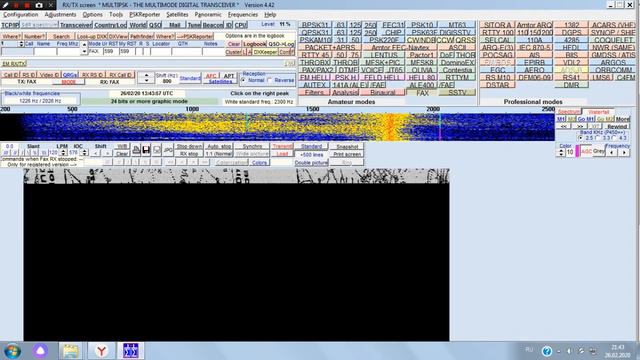Select Normal reception radio button
The image size is (640, 360).
click(x=244, y=80)
